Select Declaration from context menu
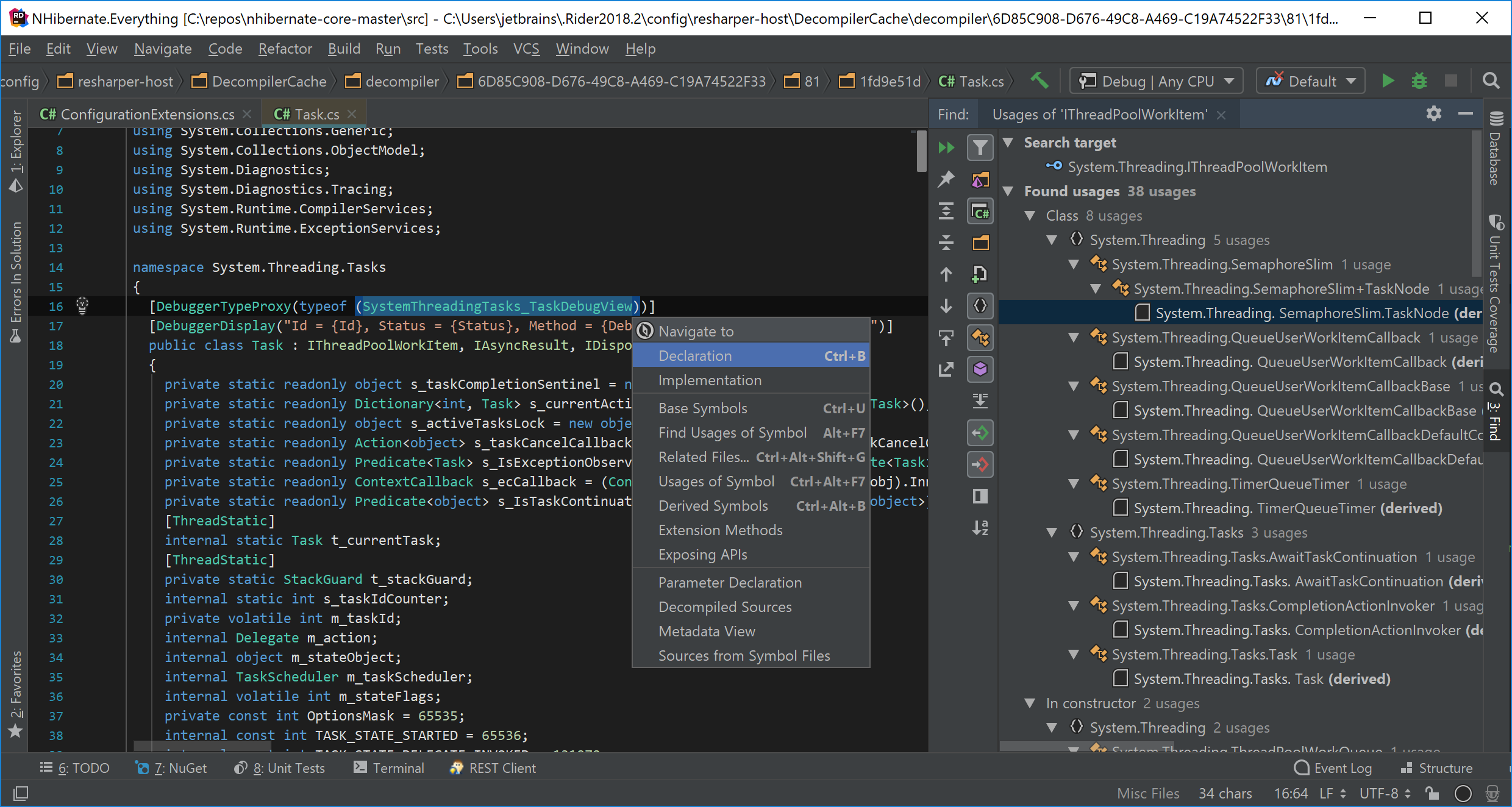The image size is (1512, 807). click(x=750, y=355)
